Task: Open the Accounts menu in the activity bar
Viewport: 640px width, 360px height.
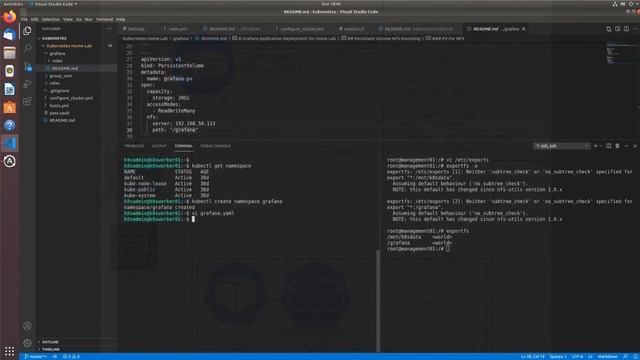Action: 27,325
